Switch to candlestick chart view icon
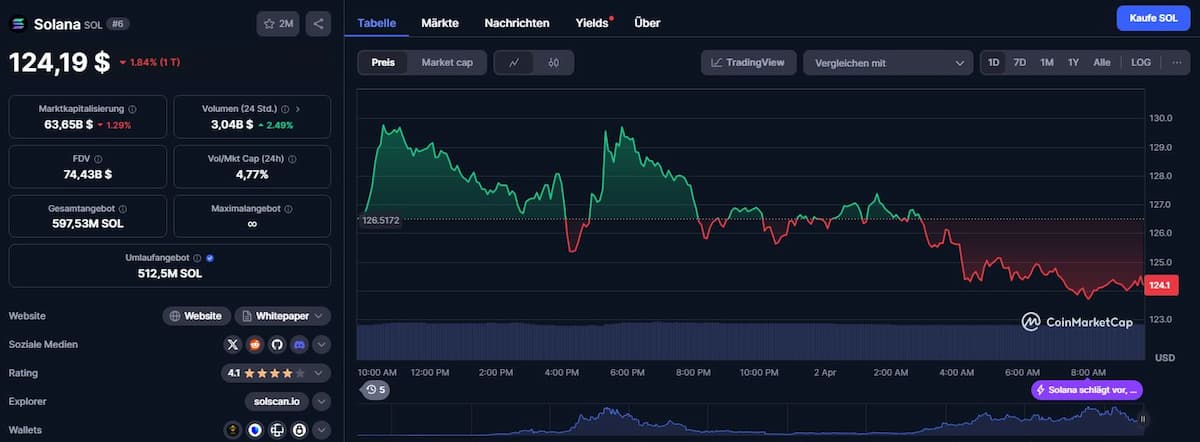Viewport: 1200px width, 442px height. [x=553, y=62]
